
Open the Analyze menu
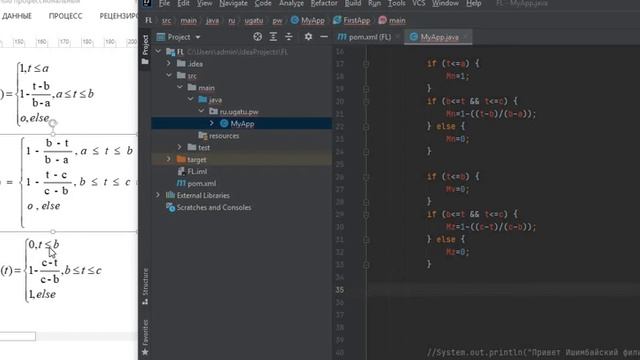click(x=291, y=3)
